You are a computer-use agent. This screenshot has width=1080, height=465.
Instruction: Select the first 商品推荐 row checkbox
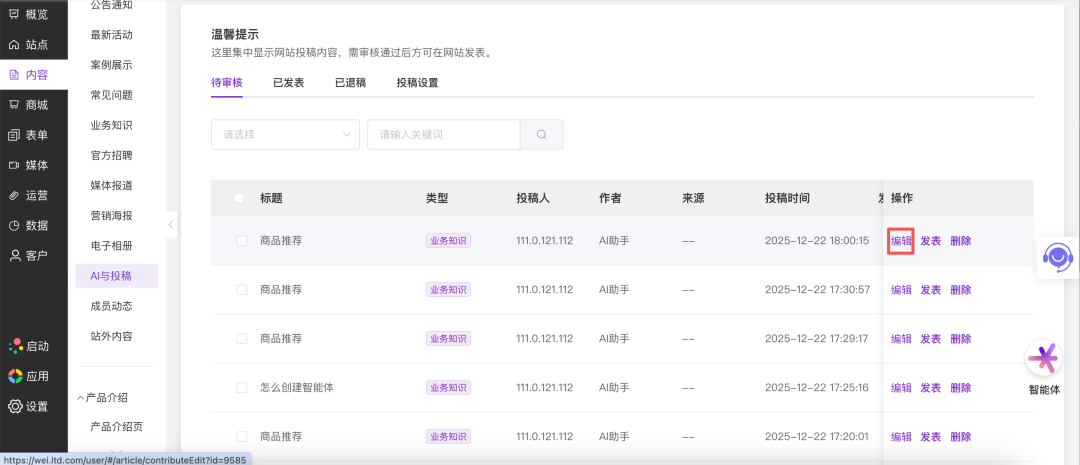click(242, 241)
